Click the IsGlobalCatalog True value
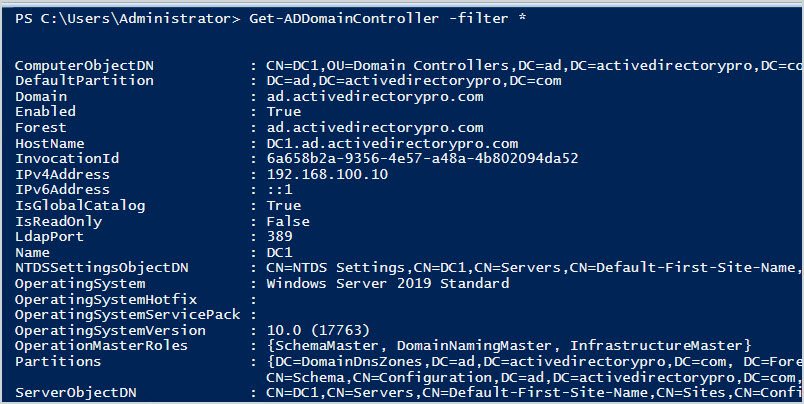Viewport: 804px width, 404px height. point(284,206)
